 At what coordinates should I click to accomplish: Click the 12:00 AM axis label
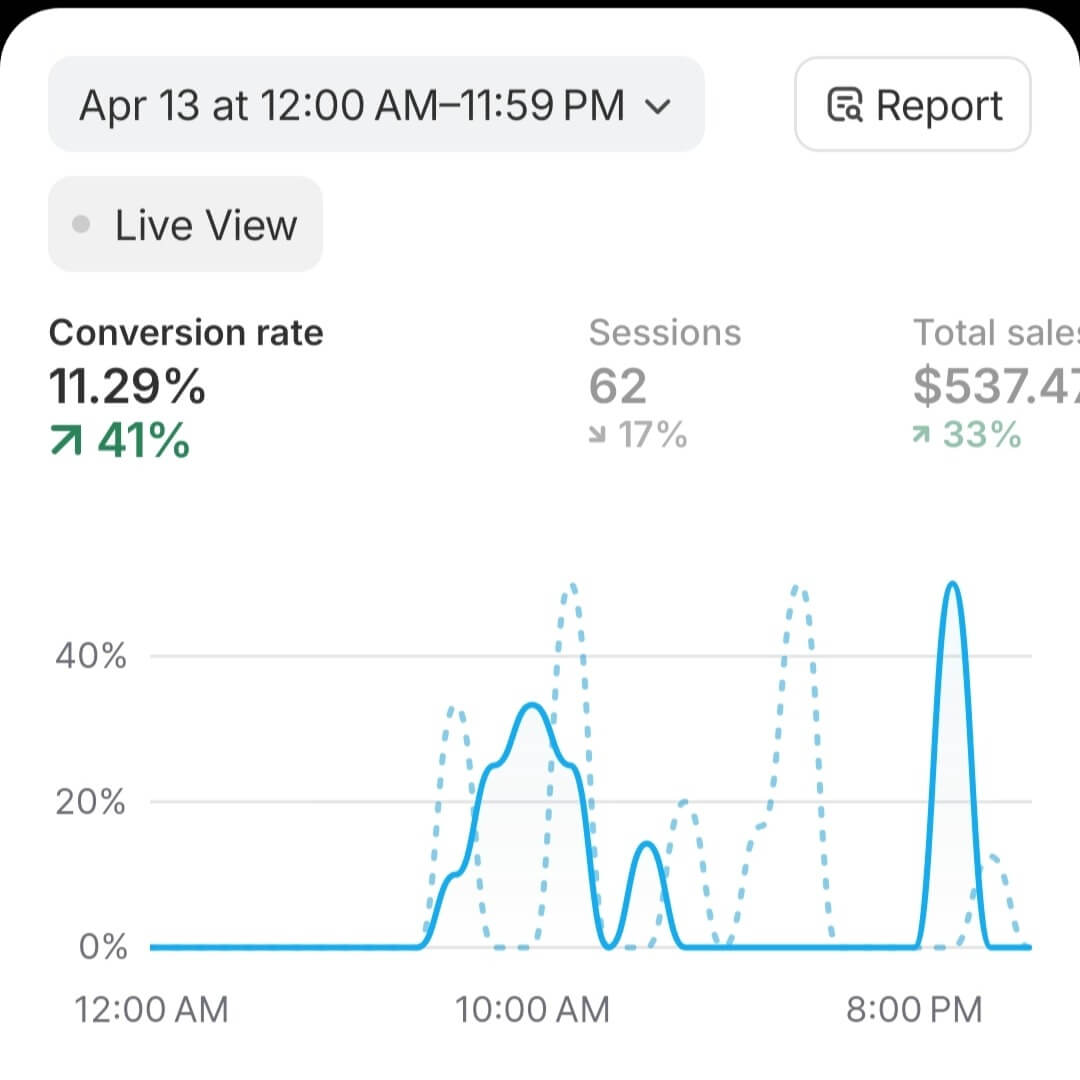point(151,1010)
